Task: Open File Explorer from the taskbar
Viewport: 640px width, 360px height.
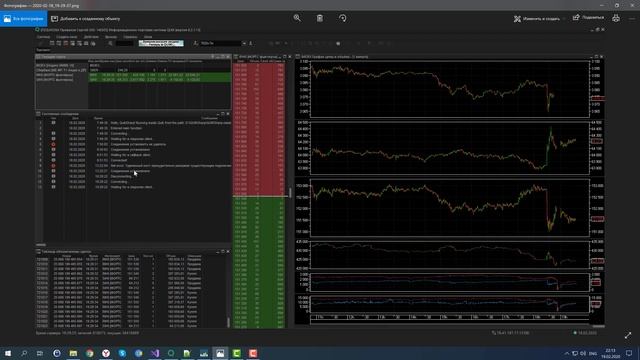Action: (x=73, y=353)
